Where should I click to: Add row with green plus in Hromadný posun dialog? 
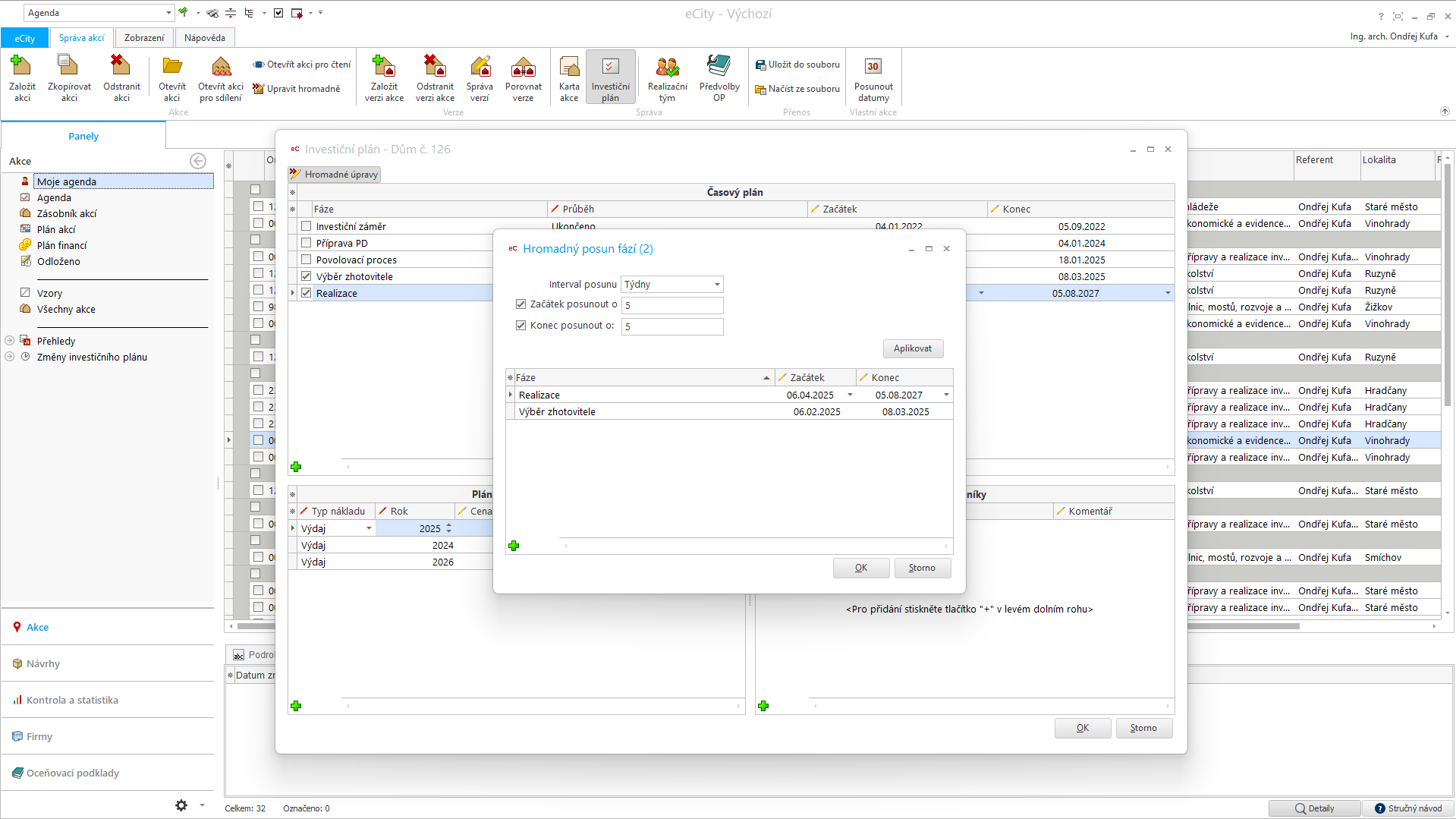click(514, 546)
